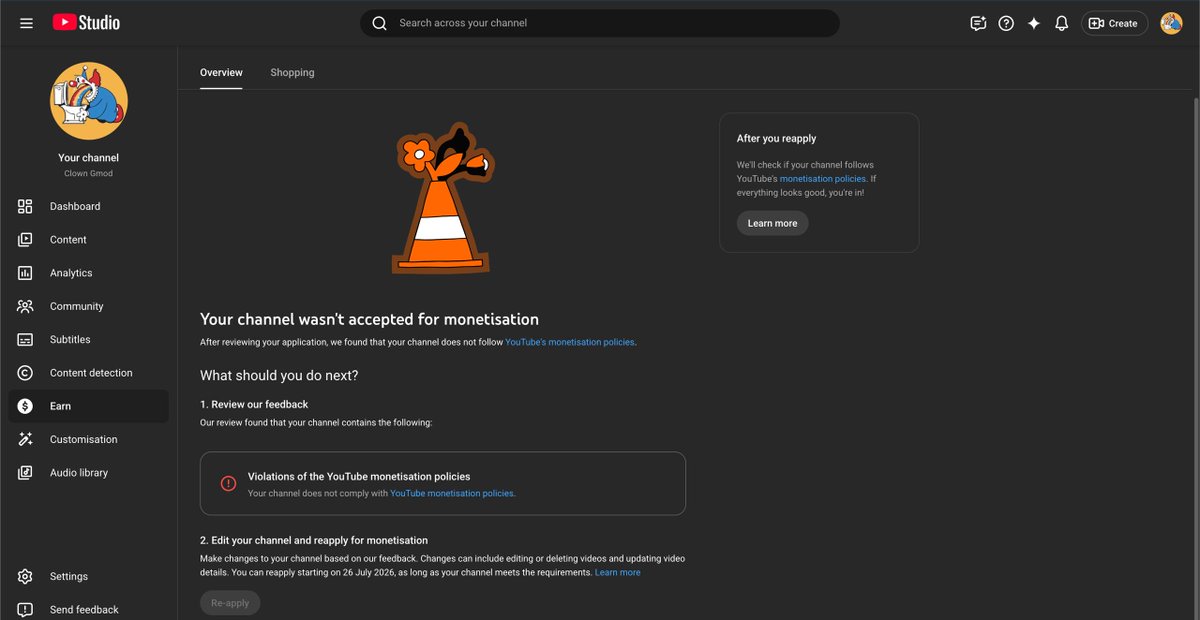The height and width of the screenshot is (620, 1200).
Task: Click the Subtitles caption icon
Action: (x=26, y=339)
